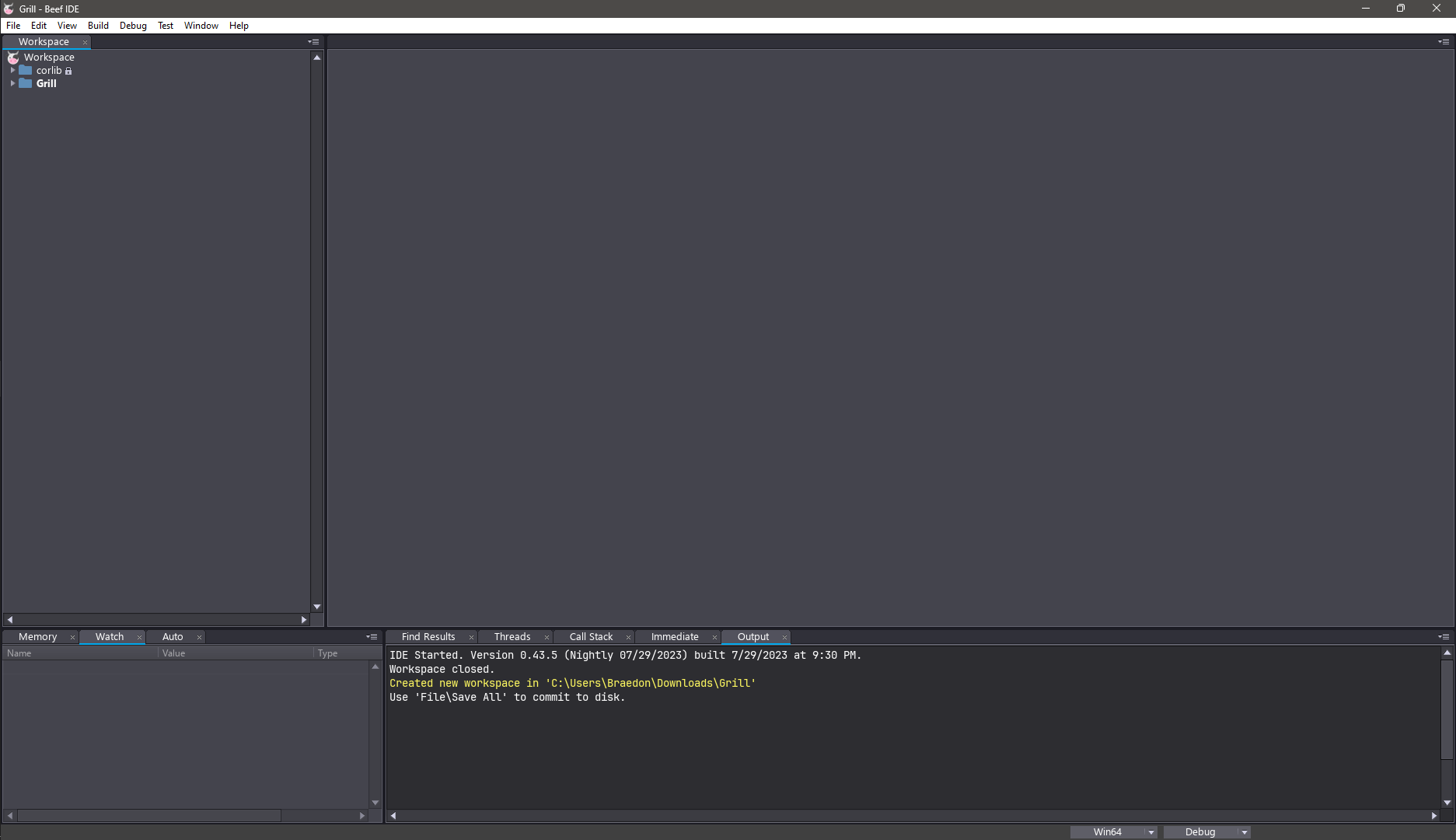Screen dimensions: 1456x840
Task: Select the Workspace root tree item
Action: coord(49,58)
